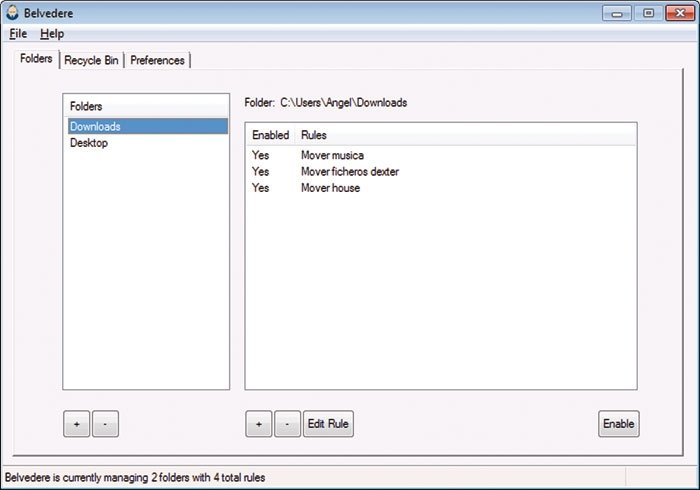The width and height of the screenshot is (700, 490).
Task: Open the Help menu
Action: coord(52,34)
